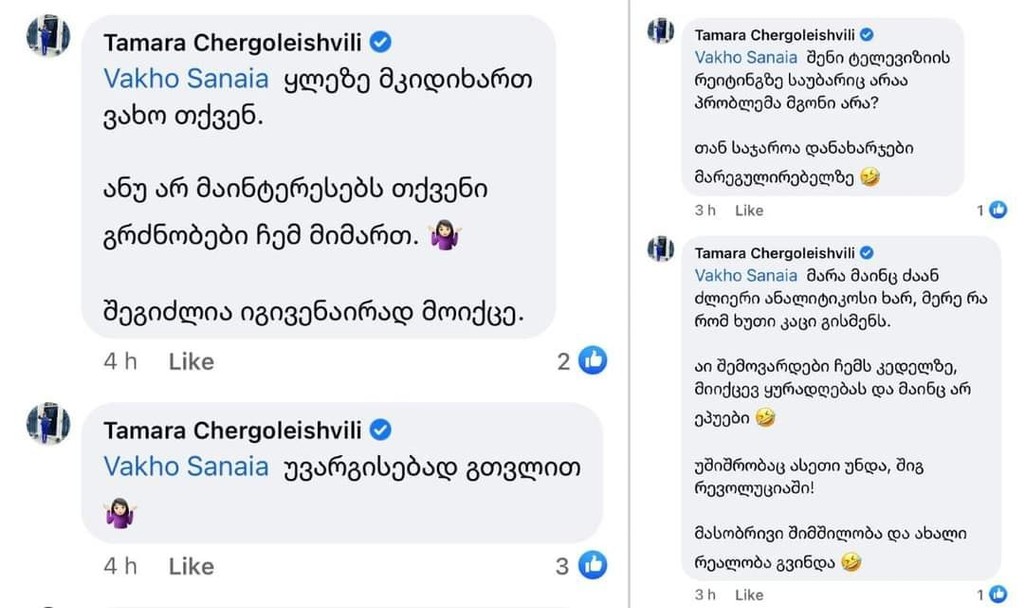Click verified badge on the comment with 3 reactions

tap(381, 430)
